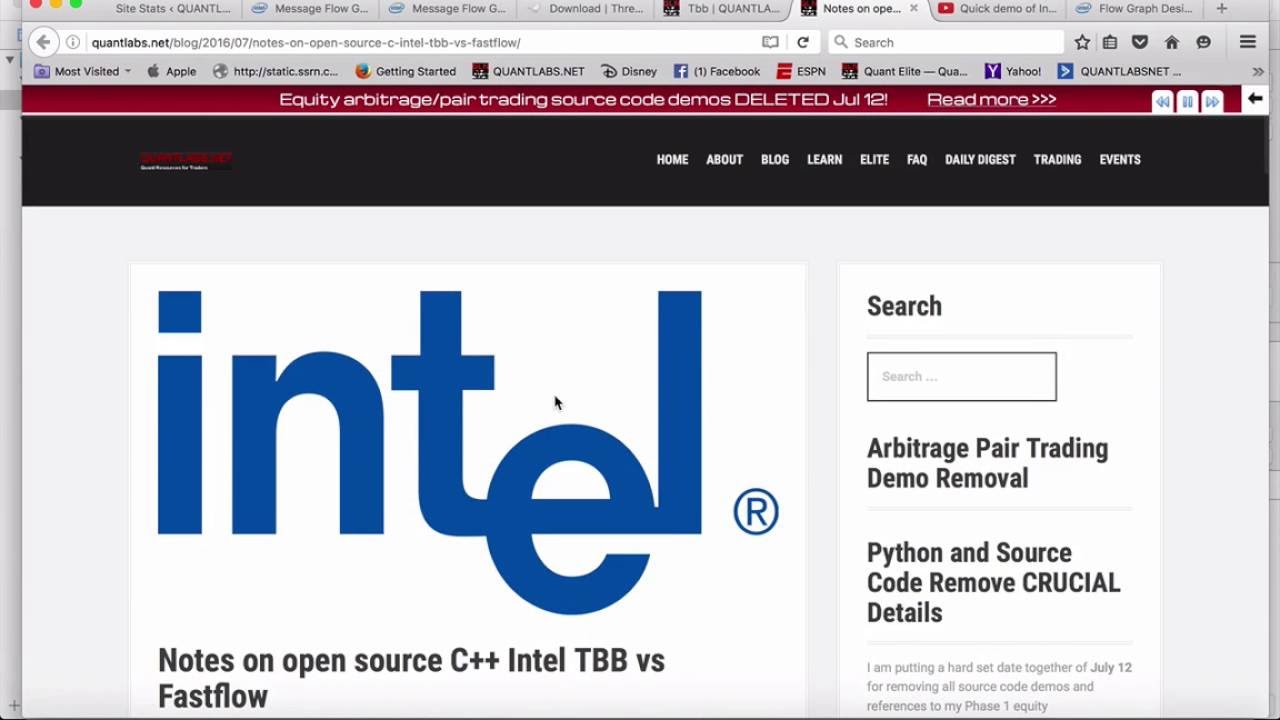The height and width of the screenshot is (720, 1280).
Task: Open the HOME navigation item
Action: pyautogui.click(x=672, y=160)
